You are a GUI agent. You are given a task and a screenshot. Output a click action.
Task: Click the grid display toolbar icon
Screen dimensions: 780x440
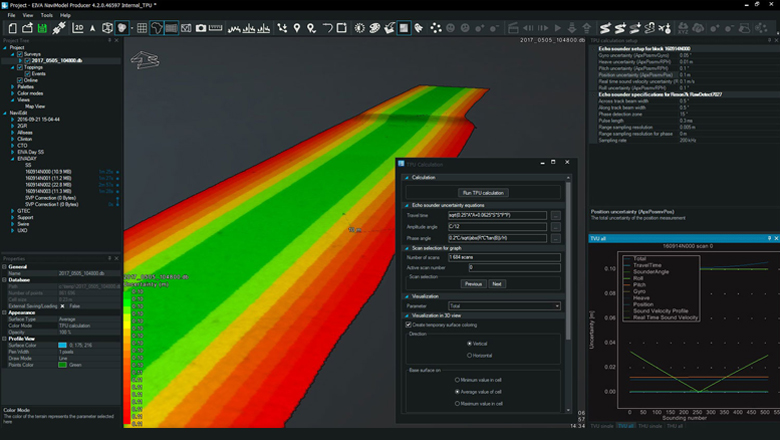(141, 28)
